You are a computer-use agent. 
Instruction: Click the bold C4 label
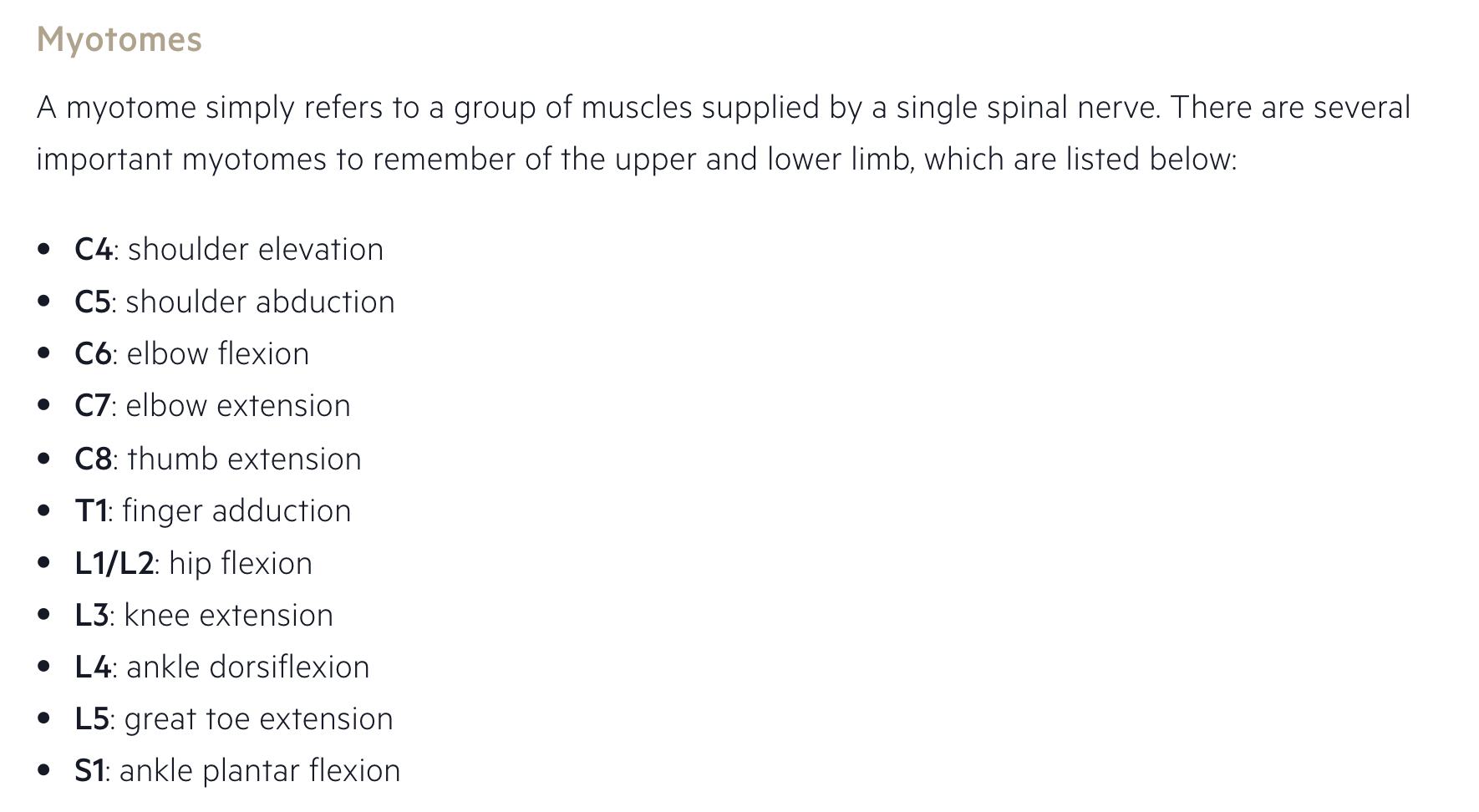pos(93,250)
